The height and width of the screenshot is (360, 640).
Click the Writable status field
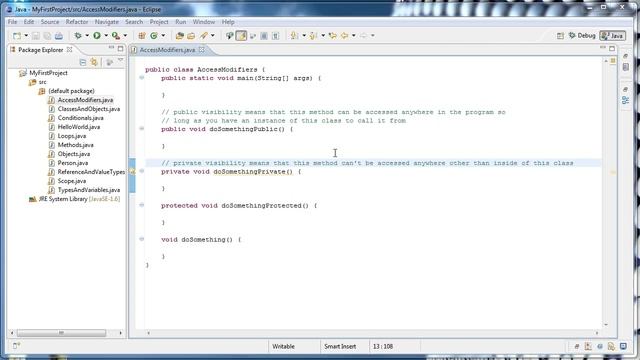pyautogui.click(x=283, y=346)
